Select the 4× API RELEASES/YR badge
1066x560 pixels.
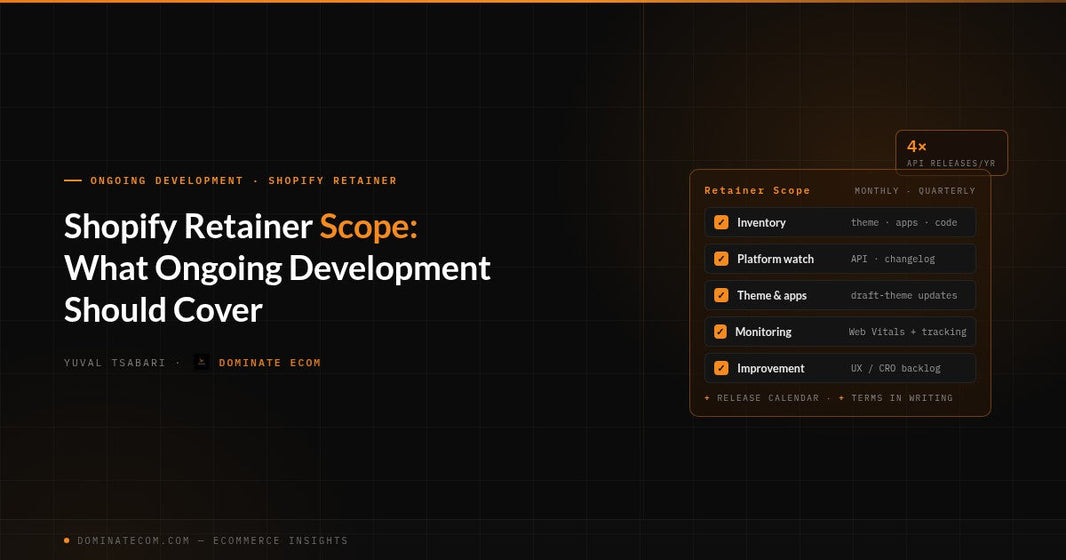tap(951, 153)
